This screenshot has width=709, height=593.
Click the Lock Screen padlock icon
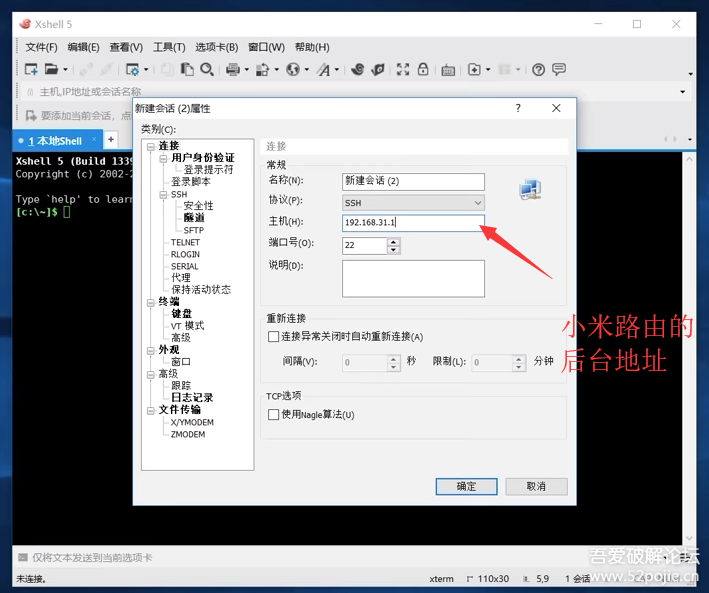coord(423,69)
